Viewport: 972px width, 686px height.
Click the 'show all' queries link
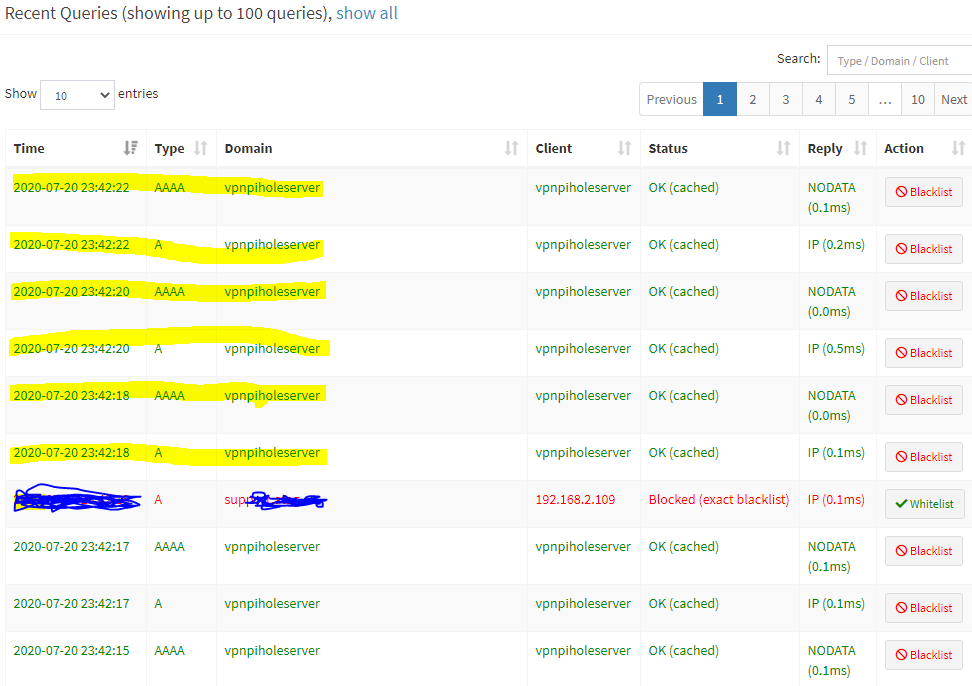click(366, 13)
